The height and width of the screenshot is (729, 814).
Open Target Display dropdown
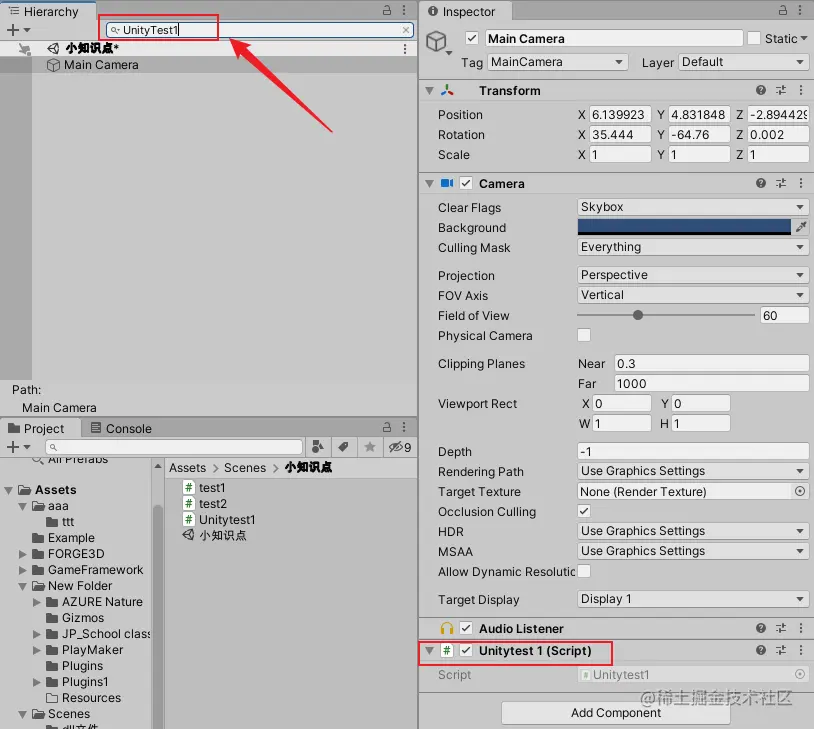(x=693, y=599)
